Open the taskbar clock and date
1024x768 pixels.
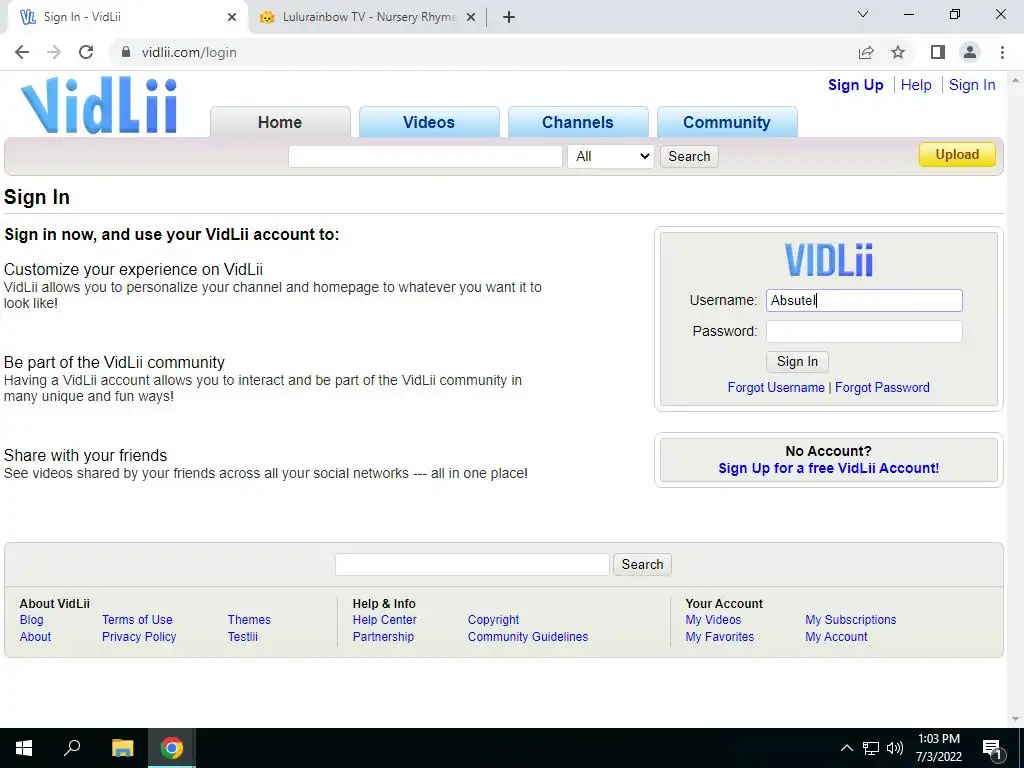click(x=938, y=748)
